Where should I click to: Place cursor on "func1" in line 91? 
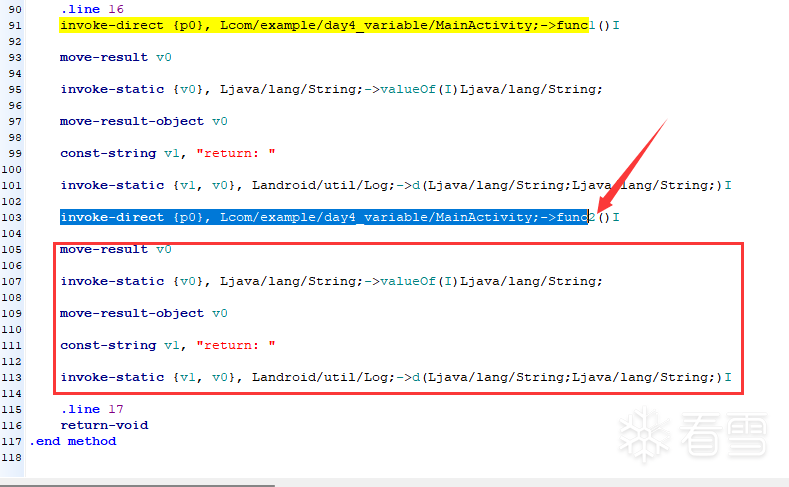coord(576,25)
